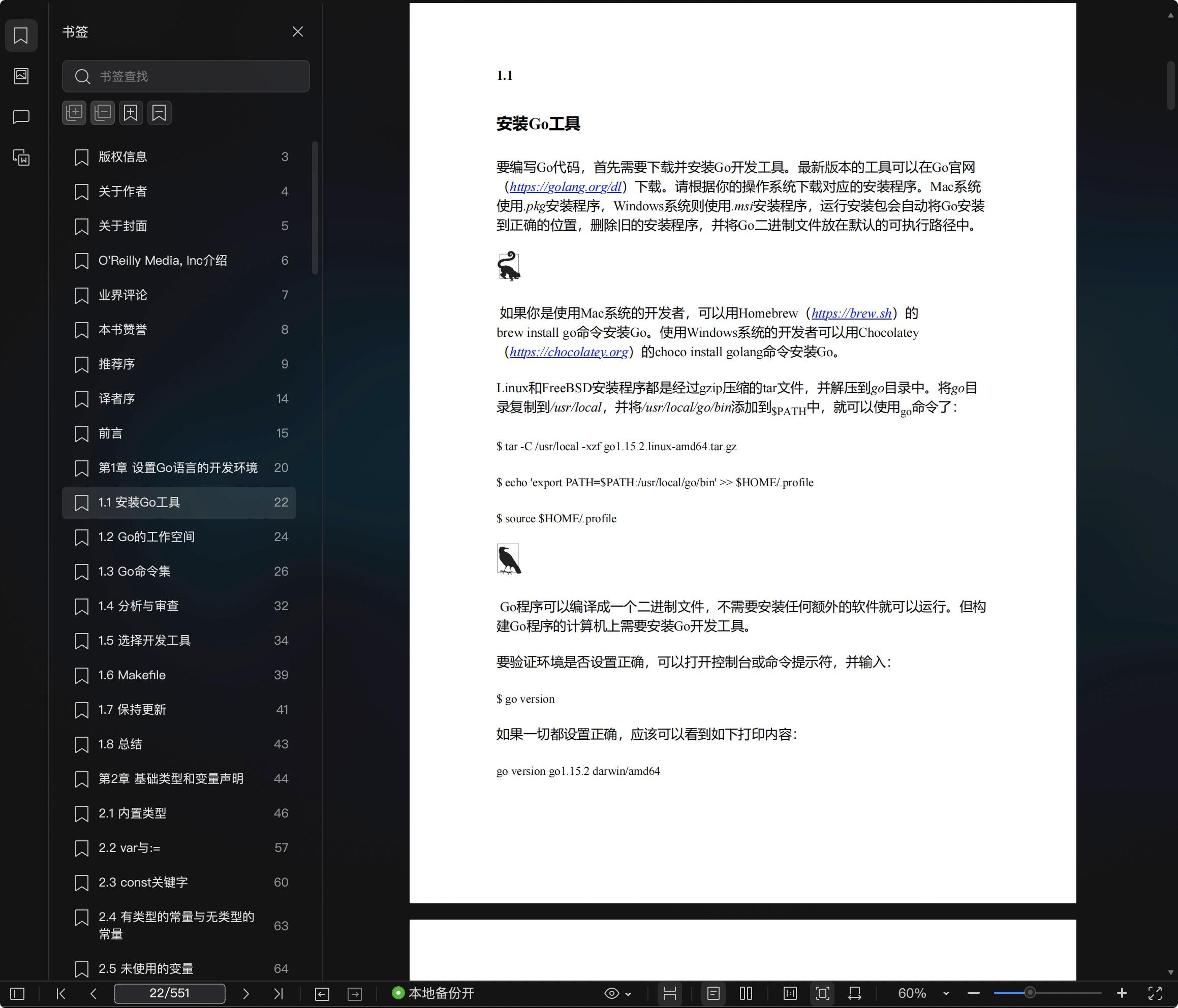Viewport: 1178px width, 1008px height.
Task: Click the zoom slider handle
Action: [1030, 993]
